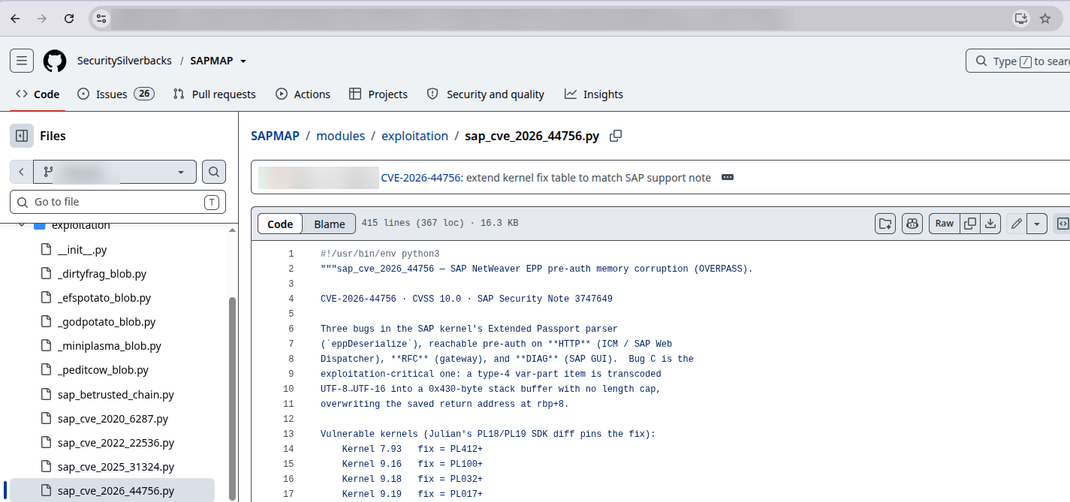
Task: Copy the file path icon
Action: (616, 136)
